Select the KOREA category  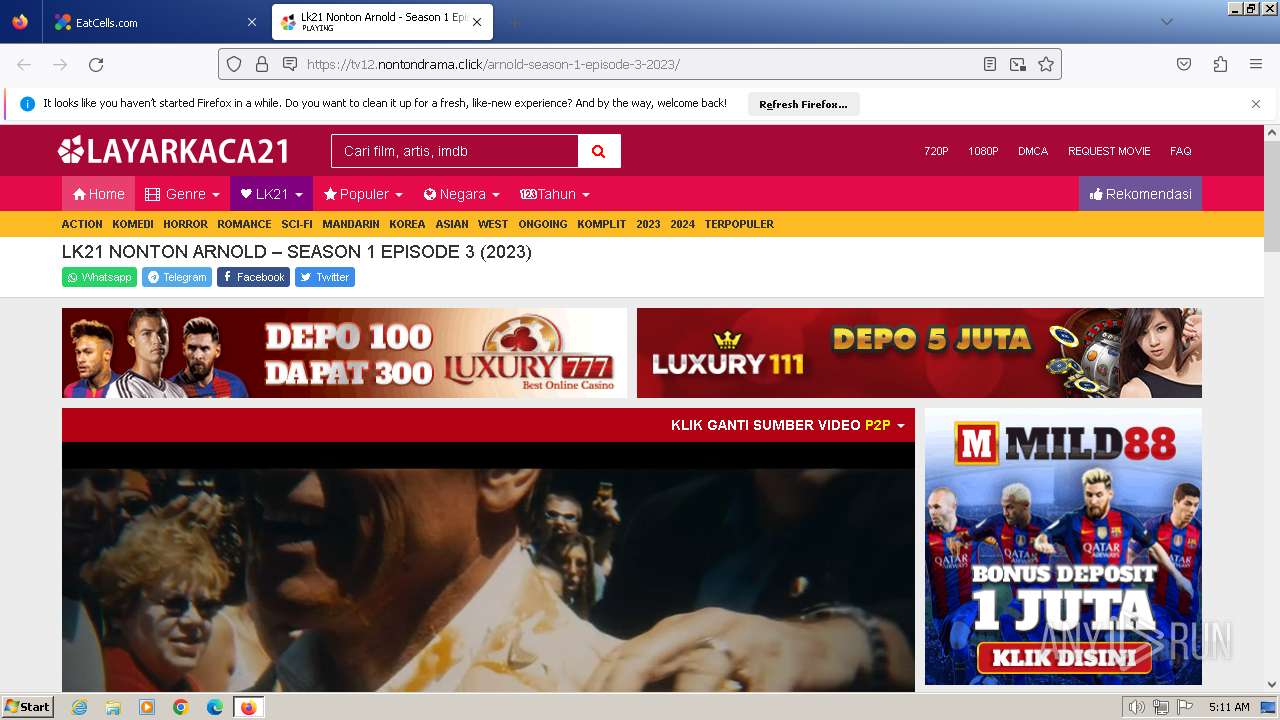coord(407,224)
